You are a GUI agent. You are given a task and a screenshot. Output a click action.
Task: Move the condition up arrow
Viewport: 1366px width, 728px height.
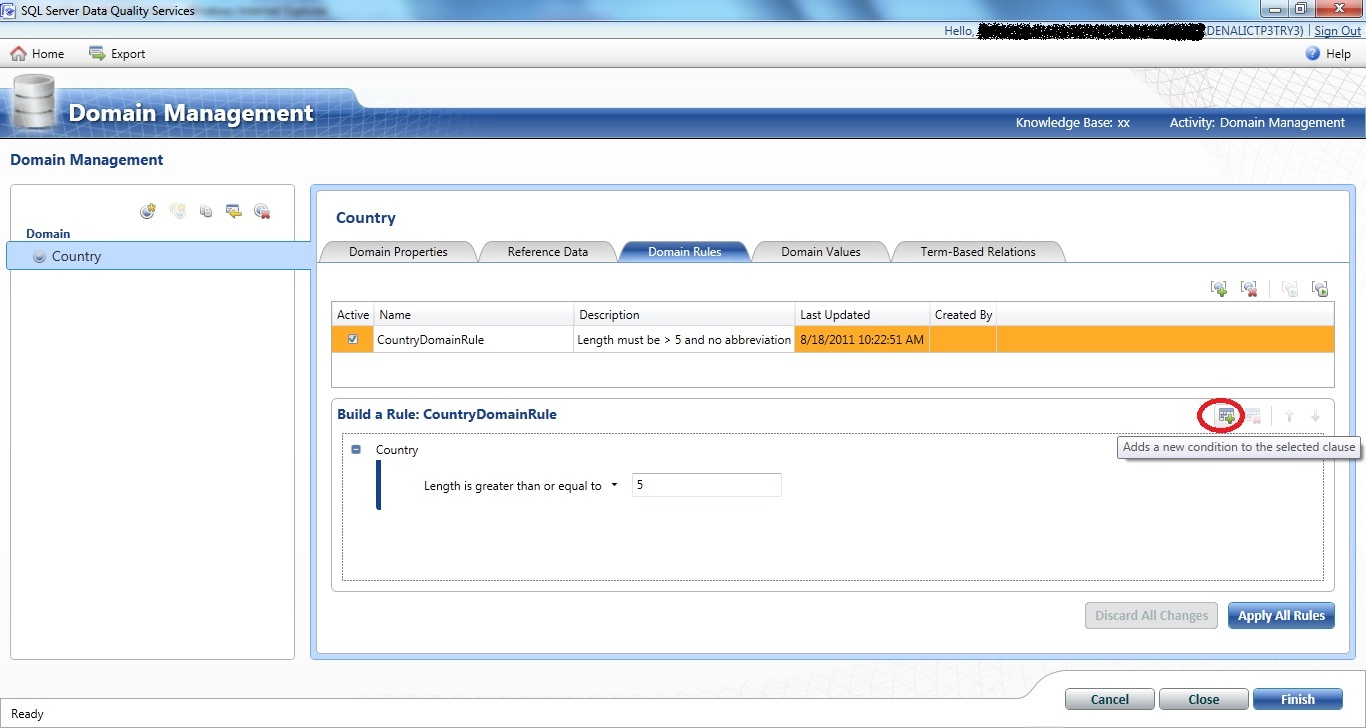click(x=1290, y=416)
